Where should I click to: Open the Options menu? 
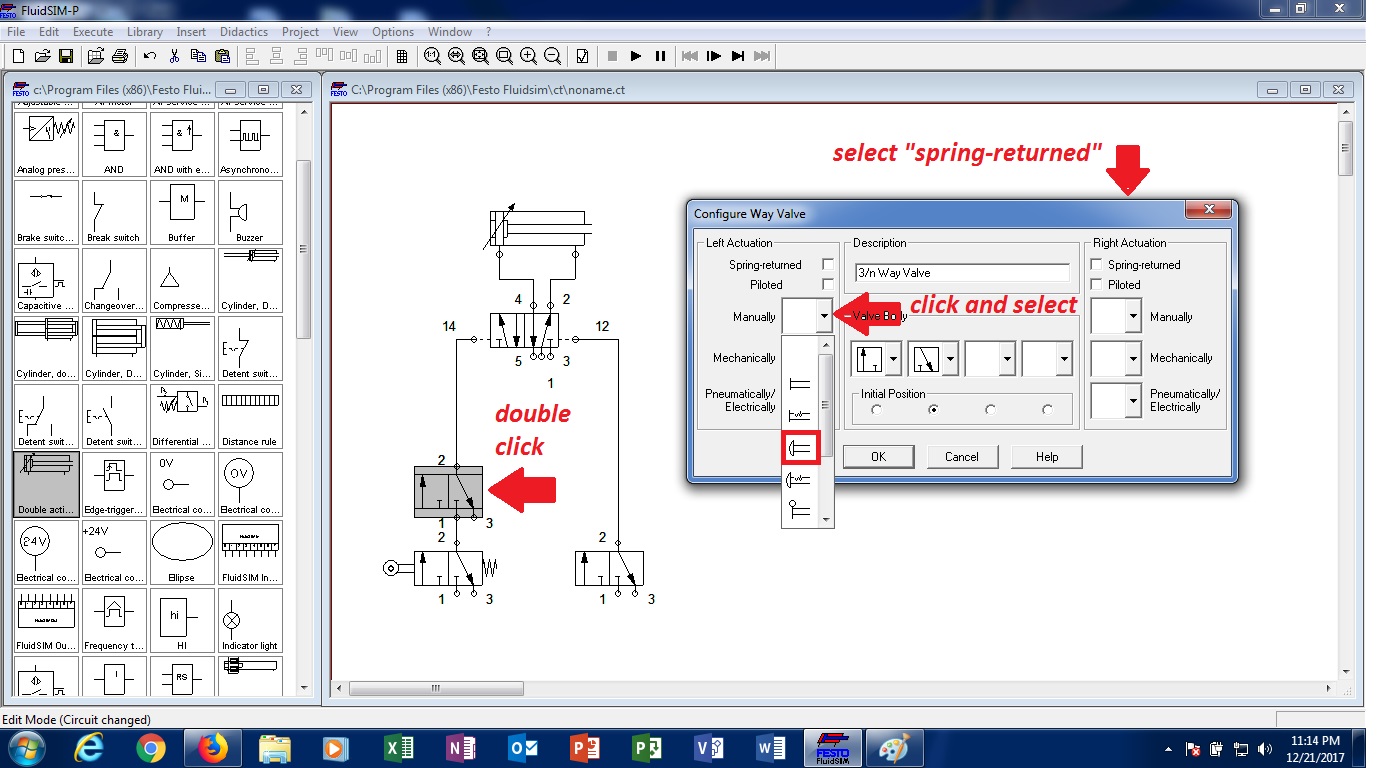pos(393,32)
